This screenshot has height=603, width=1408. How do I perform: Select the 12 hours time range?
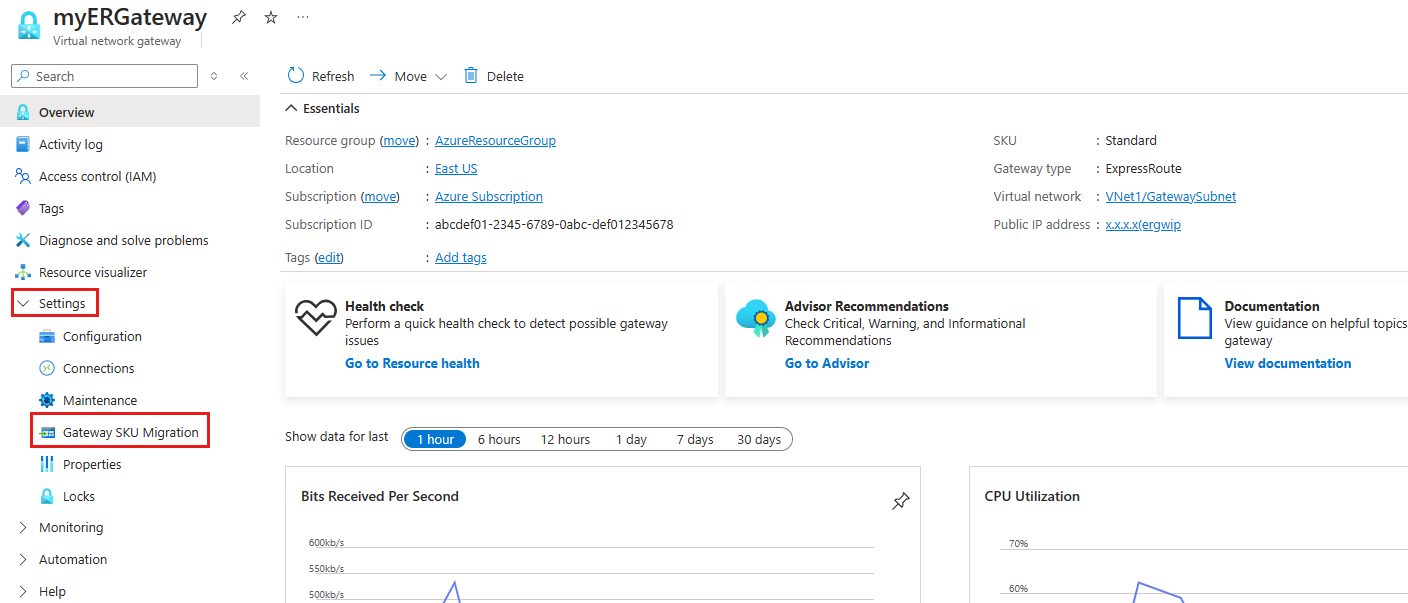coord(565,439)
